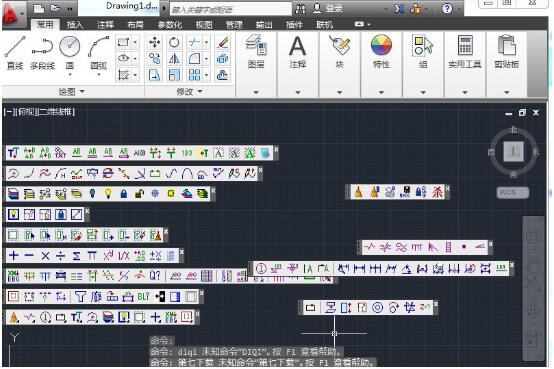The width and height of the screenshot is (554, 369).
Task: Switch to the 视图 ribbon tab
Action: pyautogui.click(x=204, y=24)
